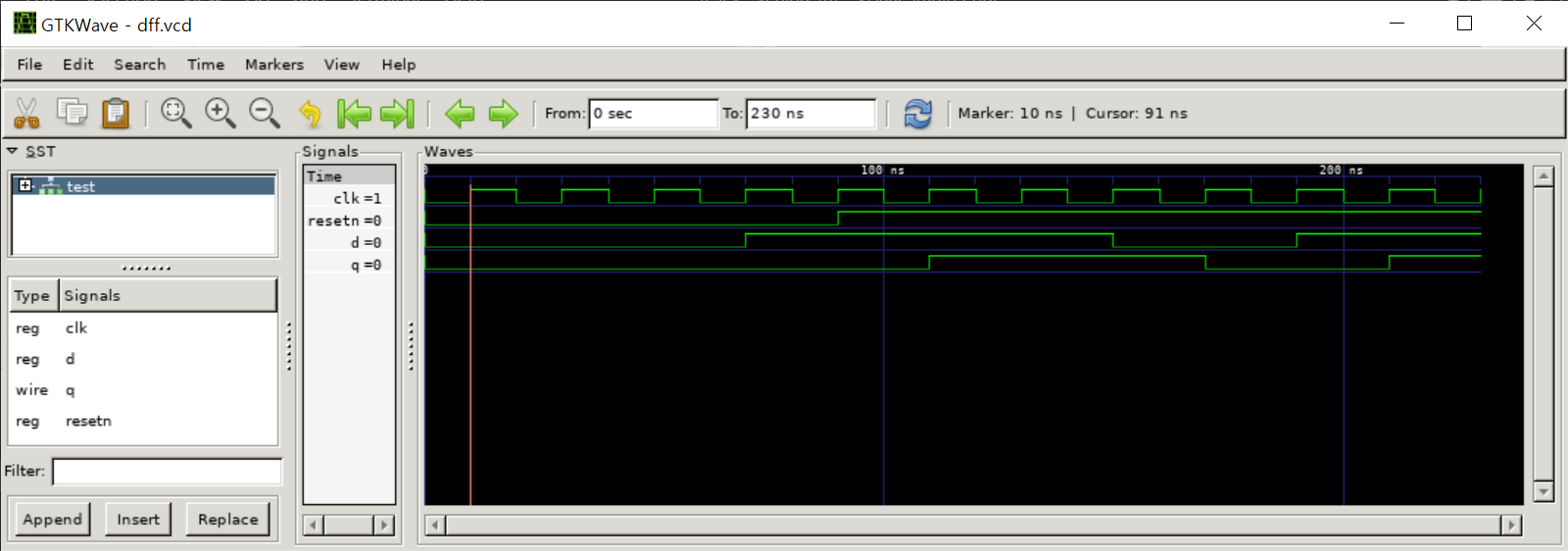The image size is (1568, 551).
Task: Open the Markers menu
Action: 274,65
